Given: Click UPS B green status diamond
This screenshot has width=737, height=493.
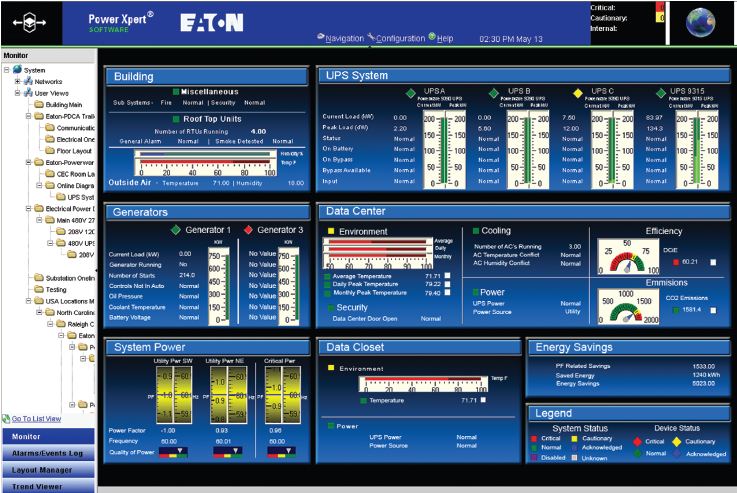Looking at the screenshot, I should [x=494, y=93].
